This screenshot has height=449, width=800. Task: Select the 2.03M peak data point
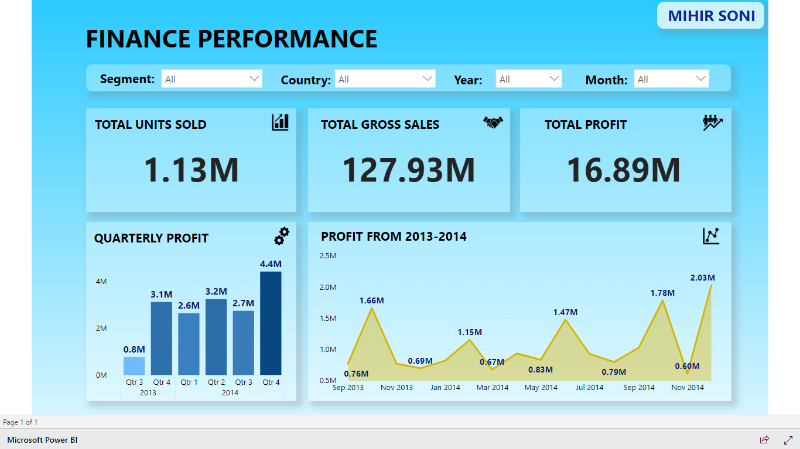711,285
